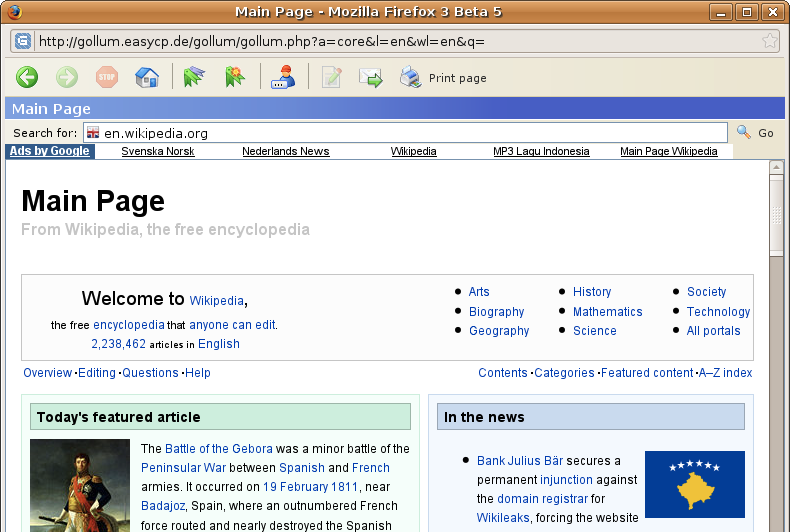Click the add-bookmark ribbon with star icon
Screen dimensions: 790x532
(x=234, y=77)
